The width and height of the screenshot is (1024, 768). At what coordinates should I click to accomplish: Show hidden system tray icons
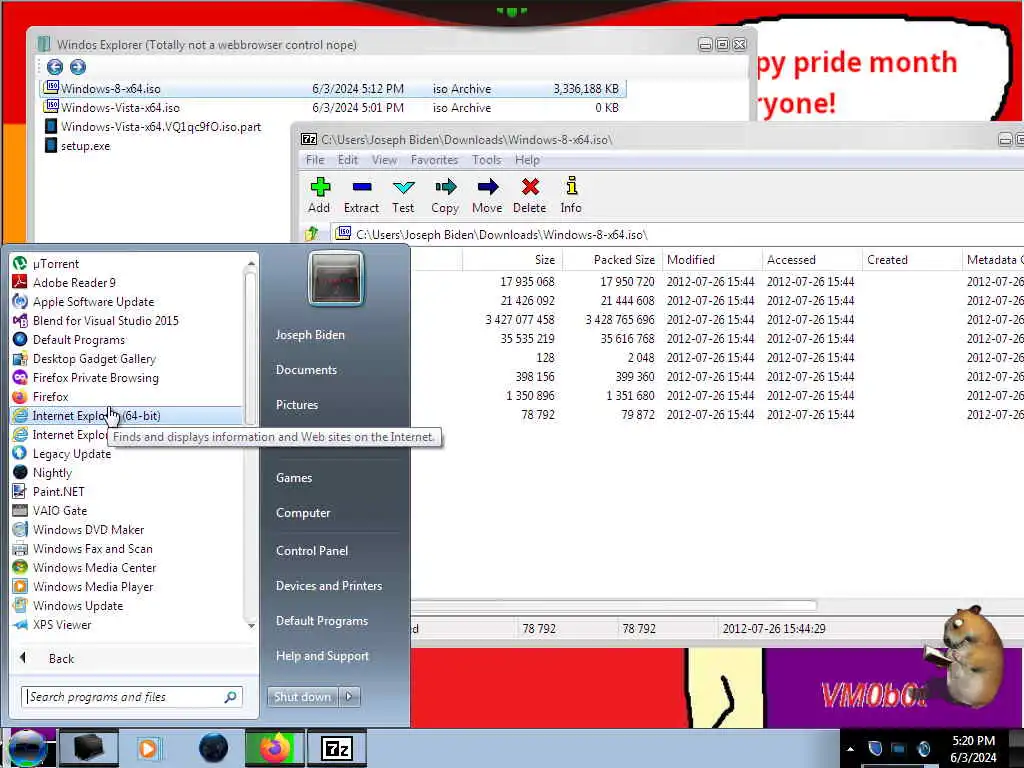coord(850,749)
